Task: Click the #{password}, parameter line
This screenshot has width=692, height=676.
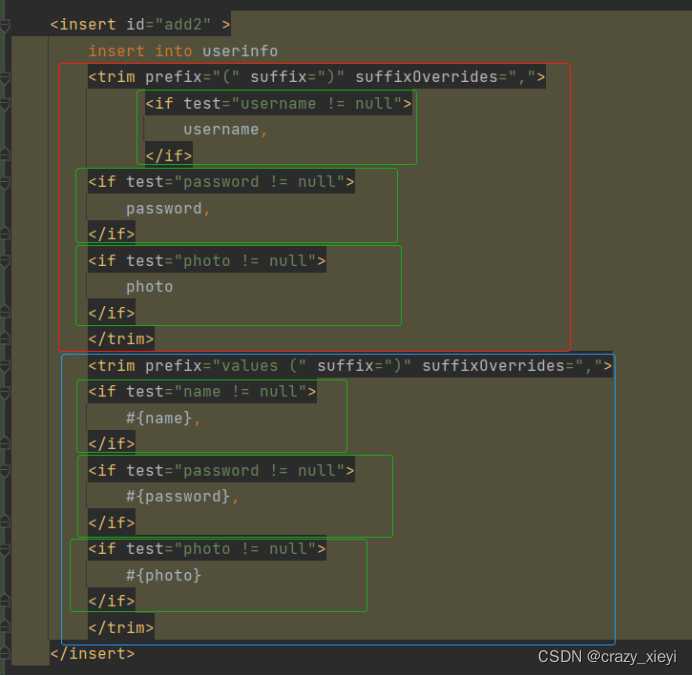Action: 183,496
